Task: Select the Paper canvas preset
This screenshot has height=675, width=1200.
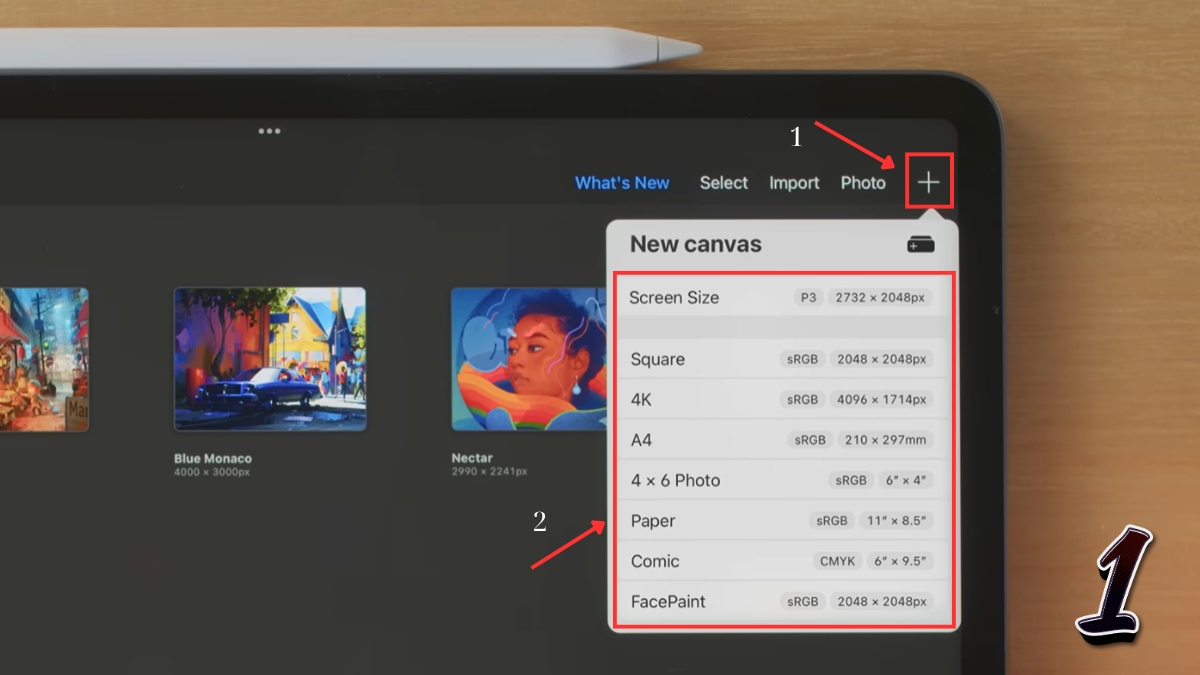Action: pos(783,521)
